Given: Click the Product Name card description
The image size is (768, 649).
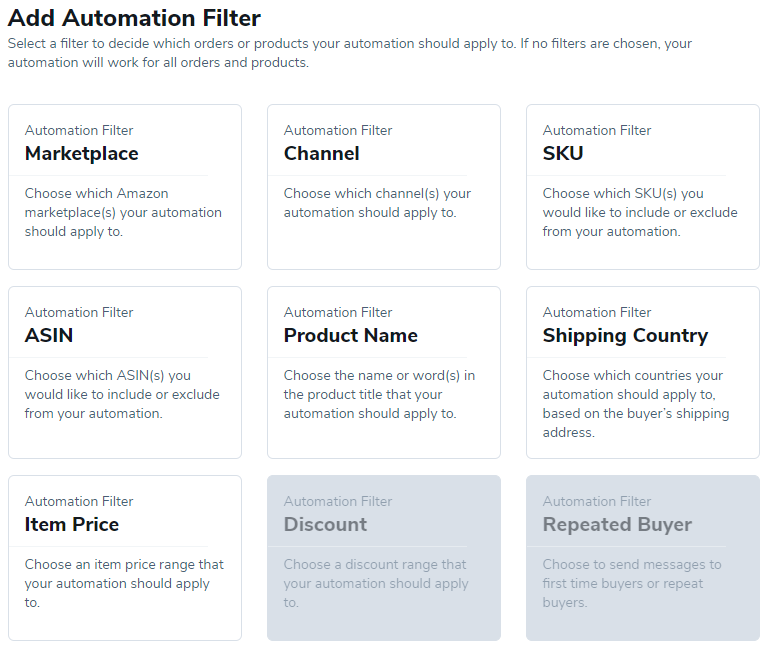Looking at the screenshot, I should click(x=379, y=394).
